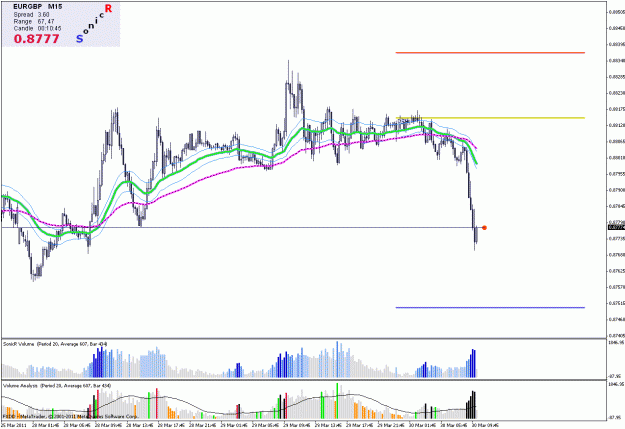Click the Volume Analysis indicator label
Screen dimensions: 625x429
(57, 386)
